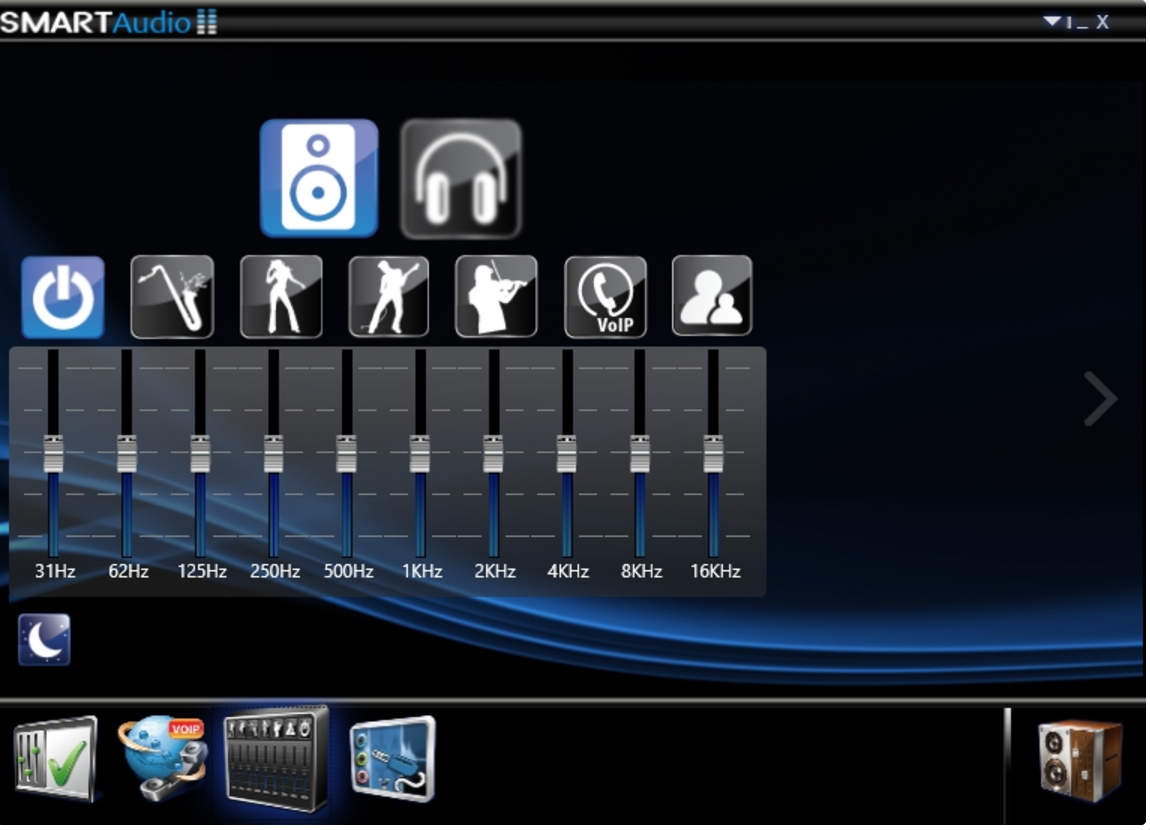Open the title bar dropdown arrow menu
The width and height of the screenshot is (1150, 830).
pos(1051,21)
